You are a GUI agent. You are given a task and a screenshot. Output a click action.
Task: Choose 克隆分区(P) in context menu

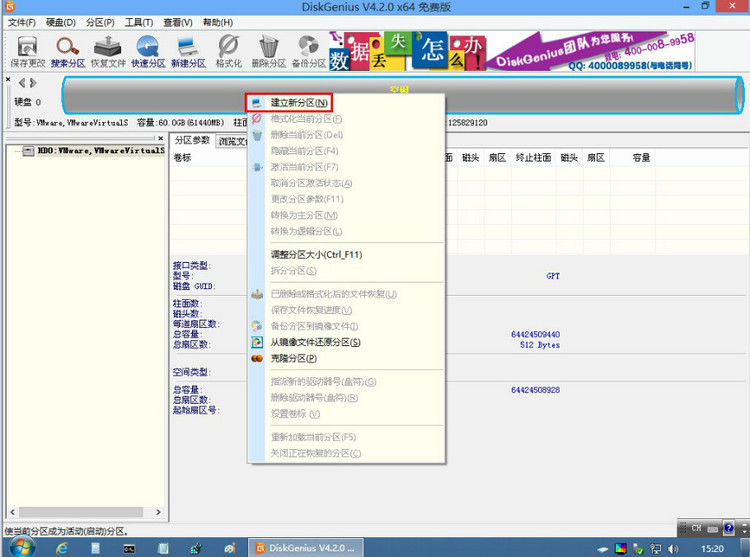click(x=293, y=358)
